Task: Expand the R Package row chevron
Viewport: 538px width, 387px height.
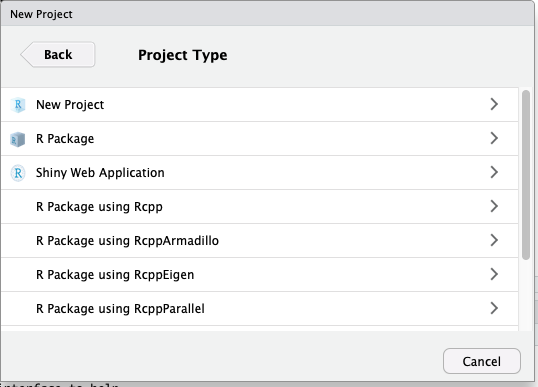Action: pyautogui.click(x=494, y=138)
